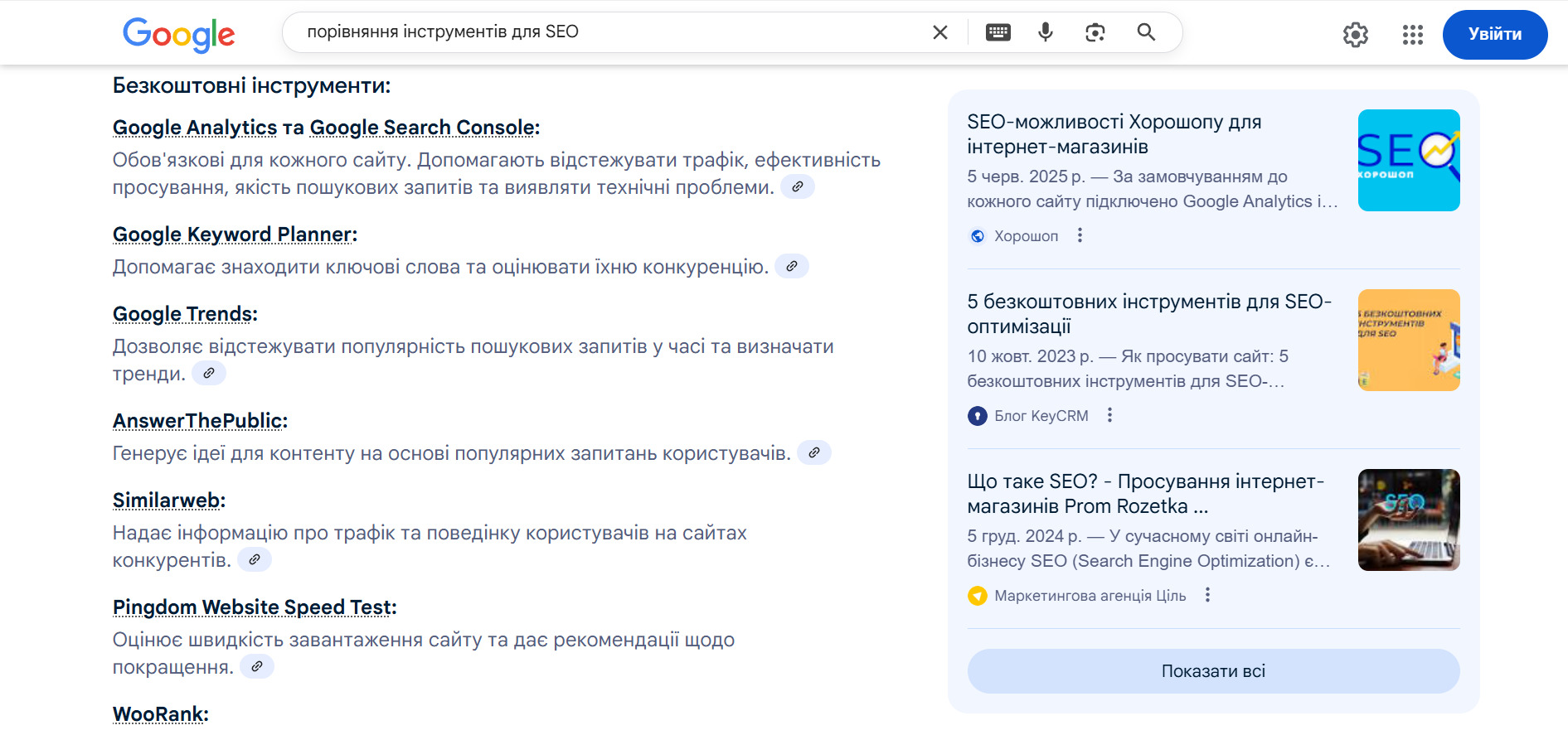Open the source link icon after AnswerThePublic description

[814, 452]
